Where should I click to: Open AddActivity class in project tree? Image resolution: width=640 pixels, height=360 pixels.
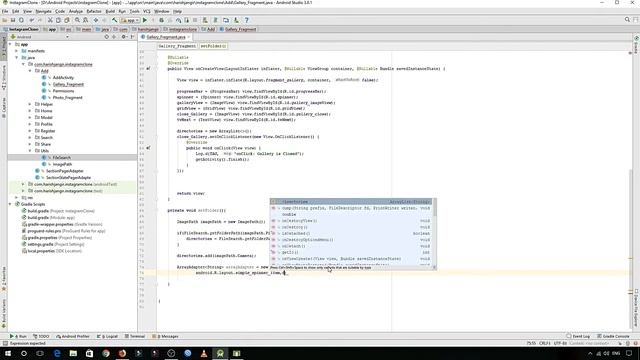pos(63,78)
